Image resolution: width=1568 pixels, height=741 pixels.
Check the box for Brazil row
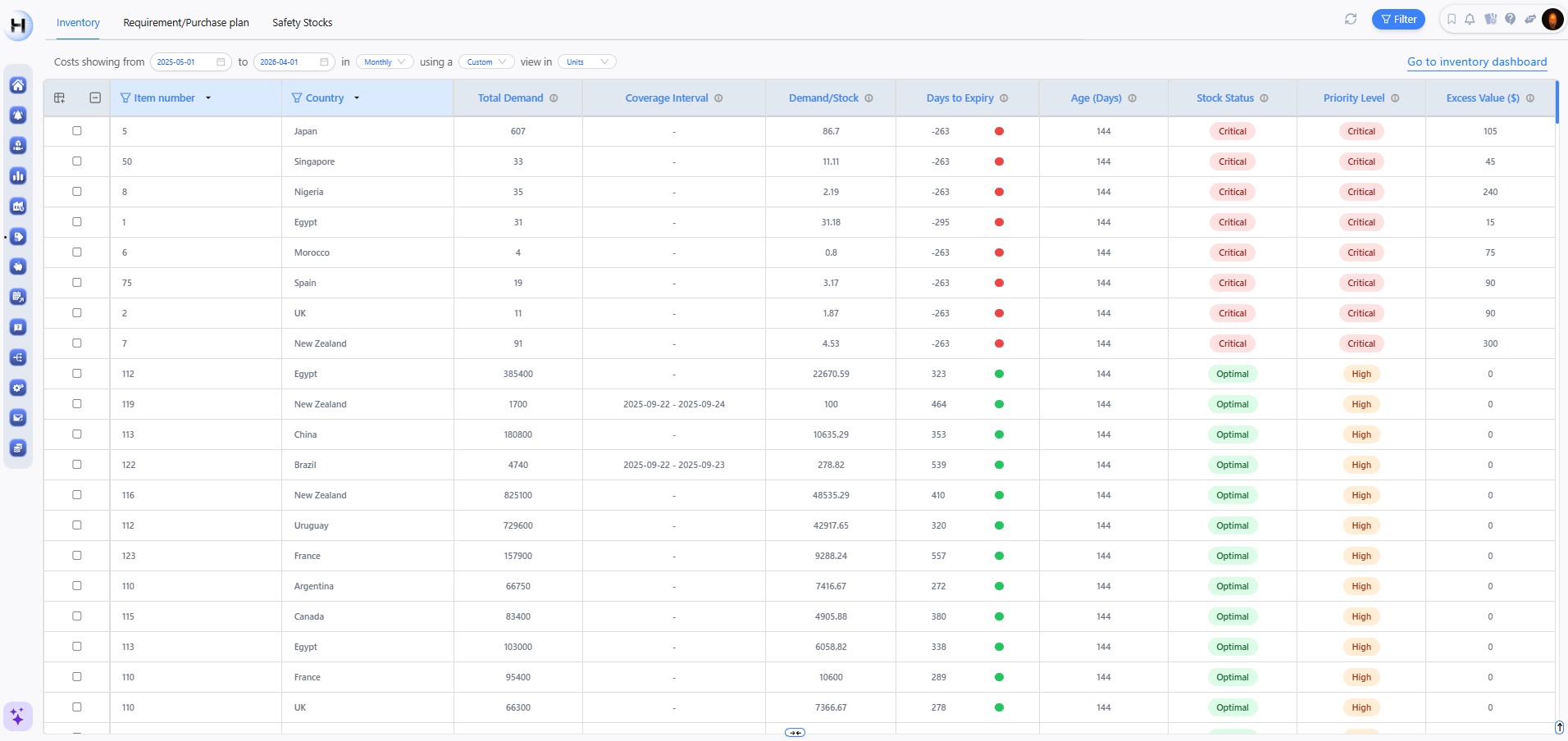pos(77,465)
